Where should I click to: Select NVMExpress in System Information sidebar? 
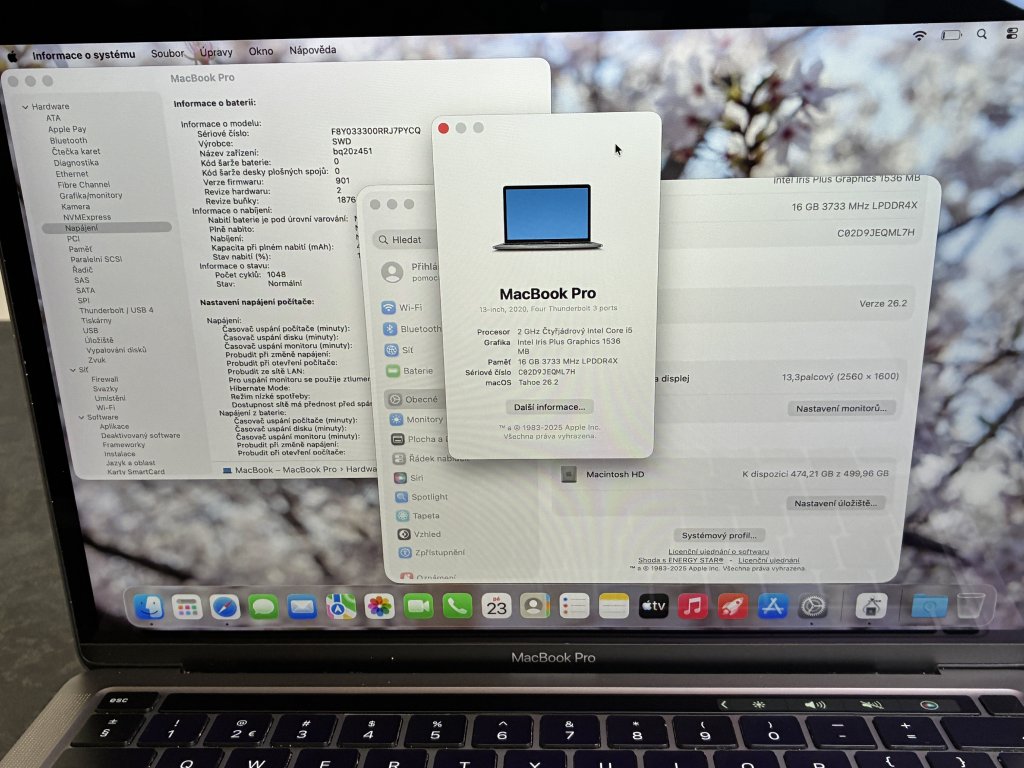(x=87, y=217)
